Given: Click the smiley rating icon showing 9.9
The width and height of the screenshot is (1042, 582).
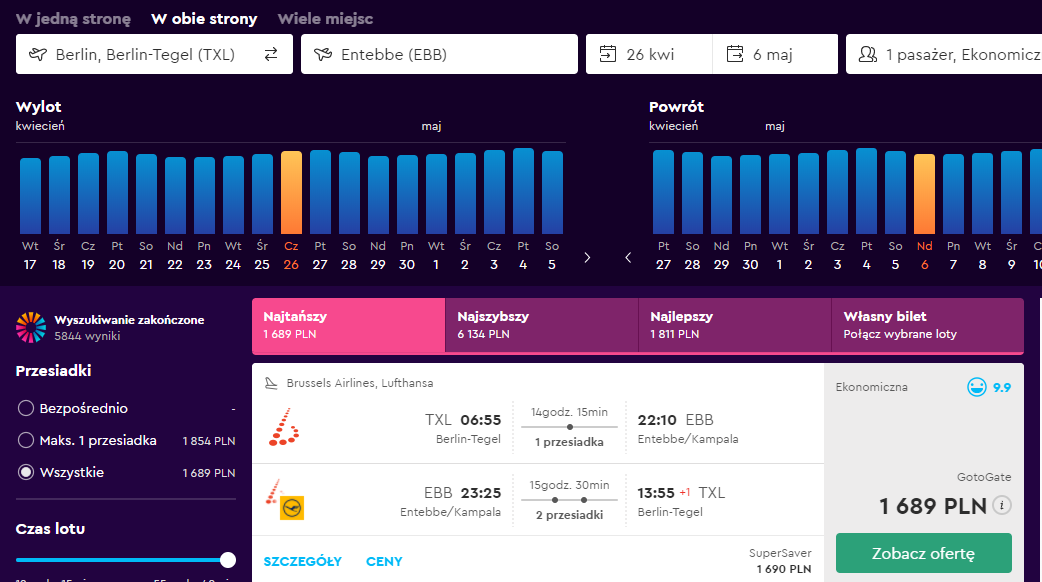Looking at the screenshot, I should tap(977, 387).
